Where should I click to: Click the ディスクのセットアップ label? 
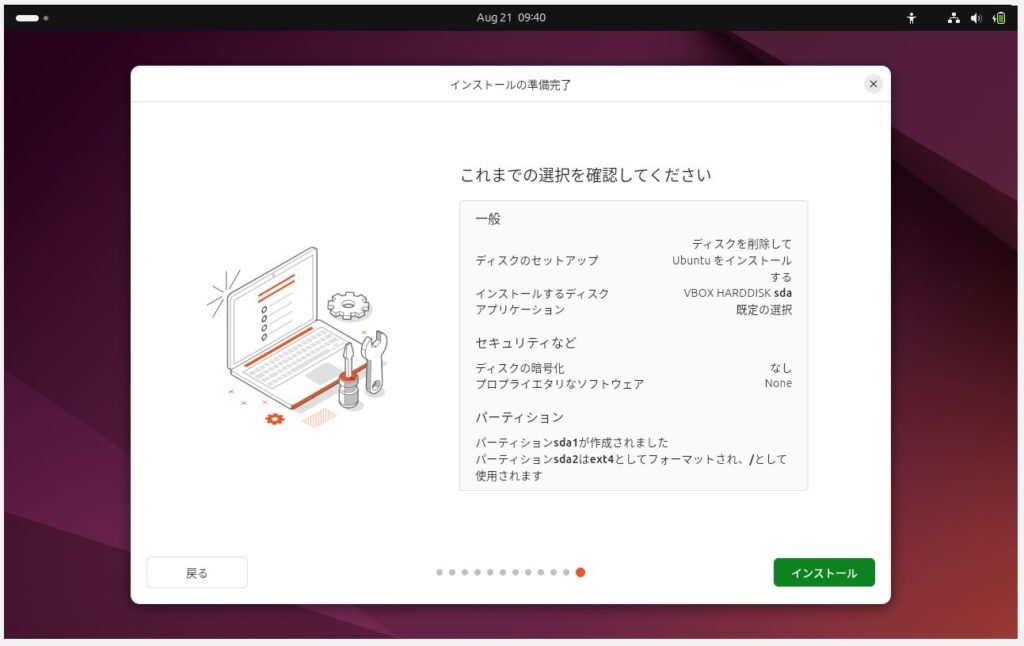point(537,260)
